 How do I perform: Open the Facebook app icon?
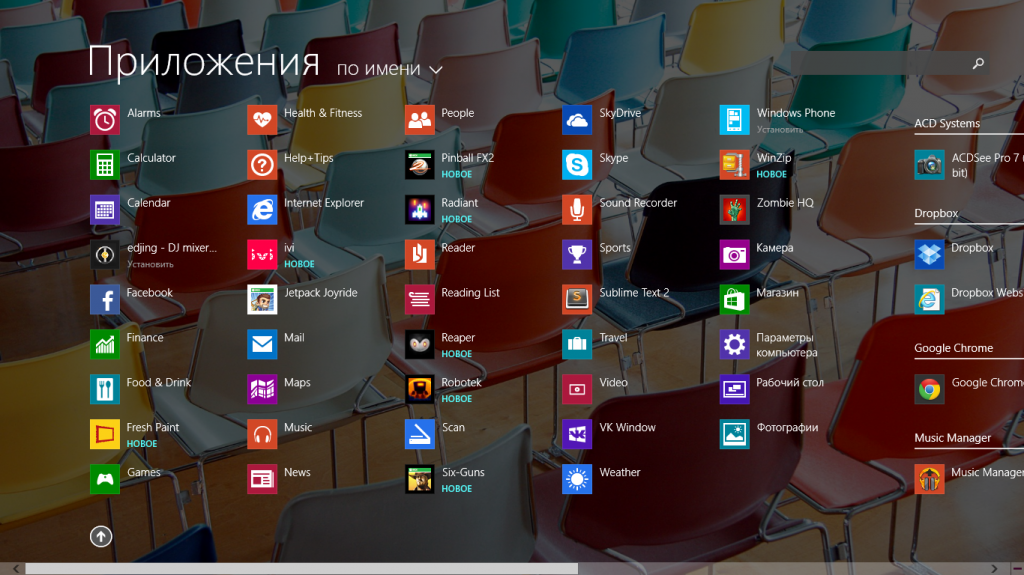tap(104, 300)
